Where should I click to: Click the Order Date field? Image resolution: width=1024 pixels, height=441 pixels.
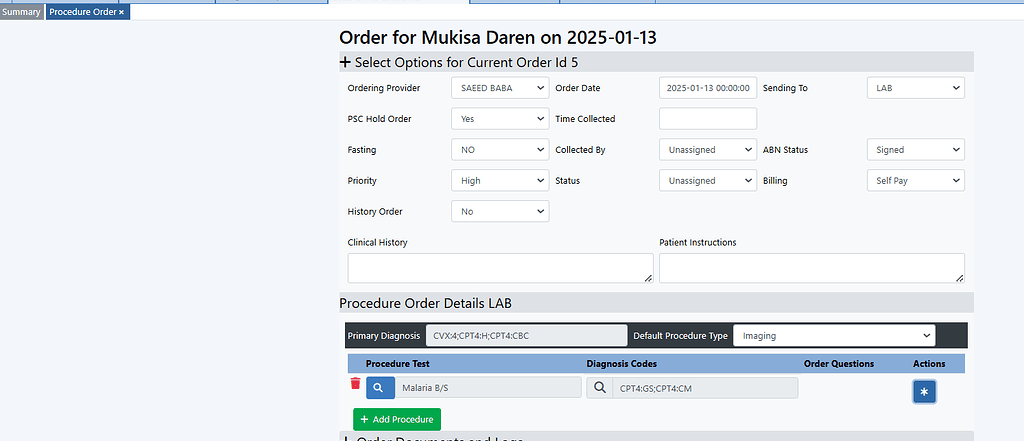[708, 88]
